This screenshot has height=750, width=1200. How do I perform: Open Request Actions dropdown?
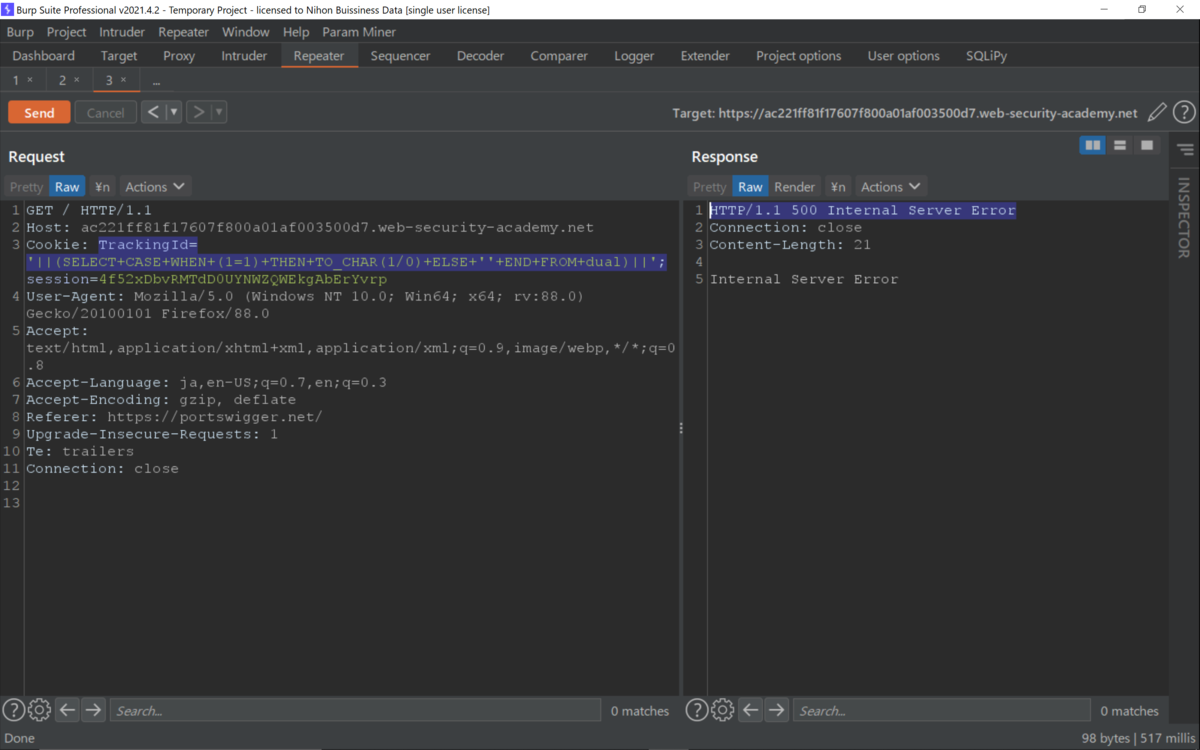(x=155, y=187)
